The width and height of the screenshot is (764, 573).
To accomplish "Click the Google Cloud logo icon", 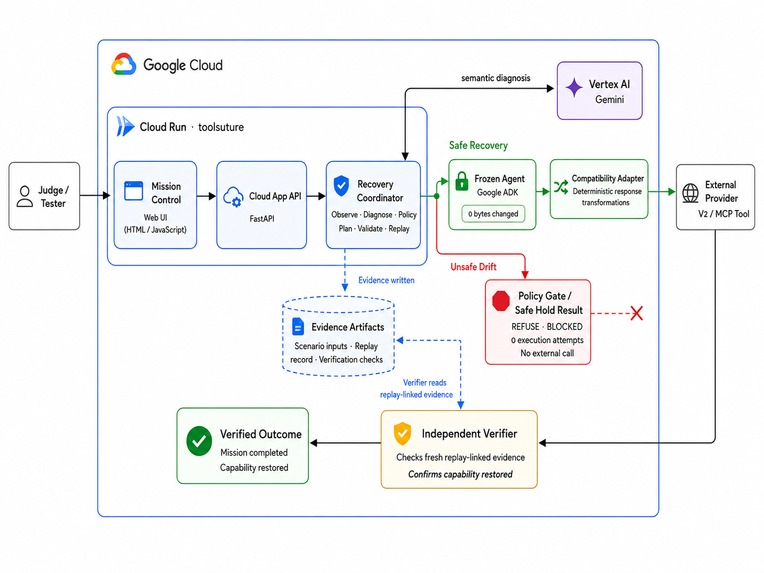I will (124, 64).
